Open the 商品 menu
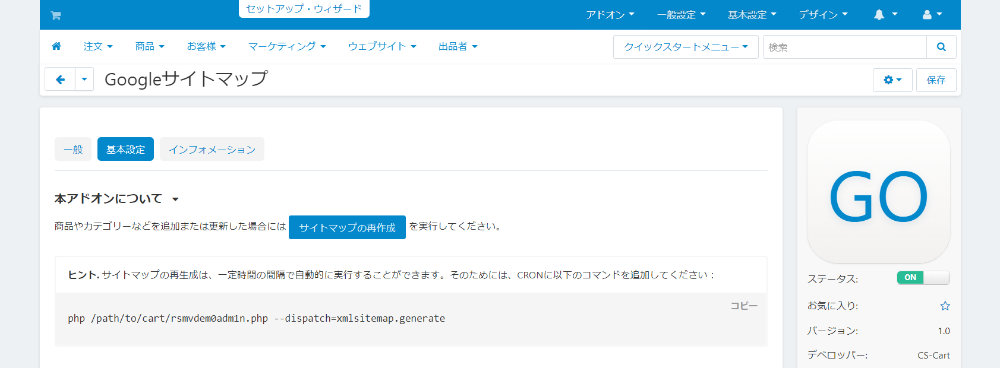This screenshot has width=1000, height=368. click(x=150, y=47)
